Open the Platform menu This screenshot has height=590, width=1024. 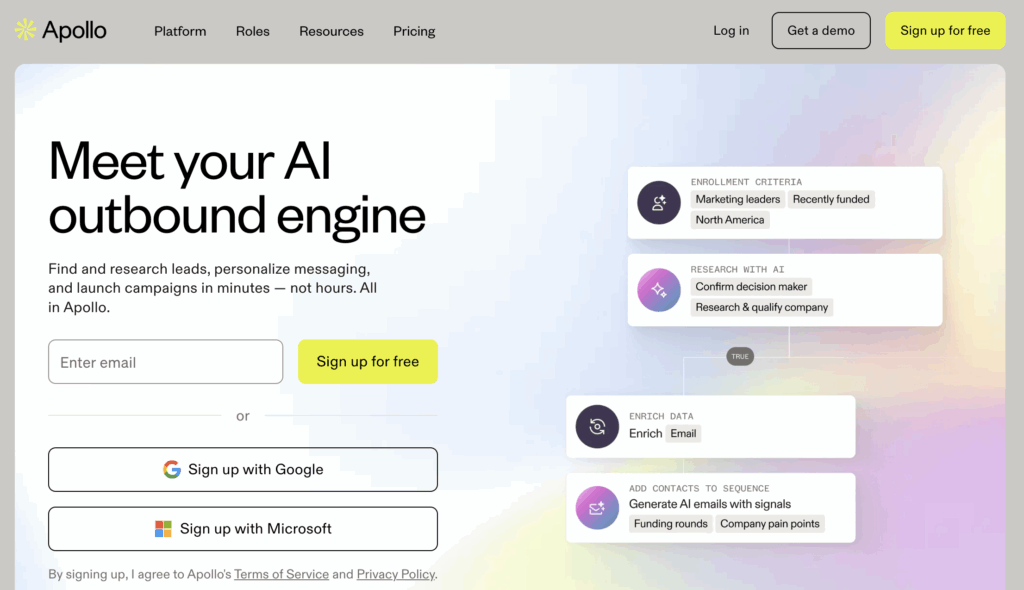(180, 31)
